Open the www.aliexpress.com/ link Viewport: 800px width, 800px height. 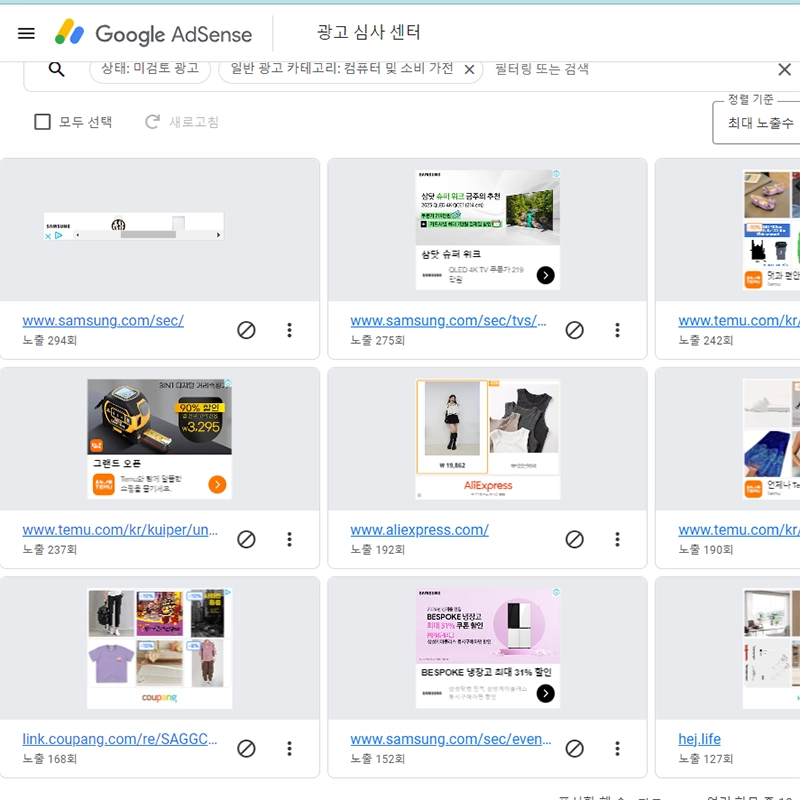click(419, 530)
